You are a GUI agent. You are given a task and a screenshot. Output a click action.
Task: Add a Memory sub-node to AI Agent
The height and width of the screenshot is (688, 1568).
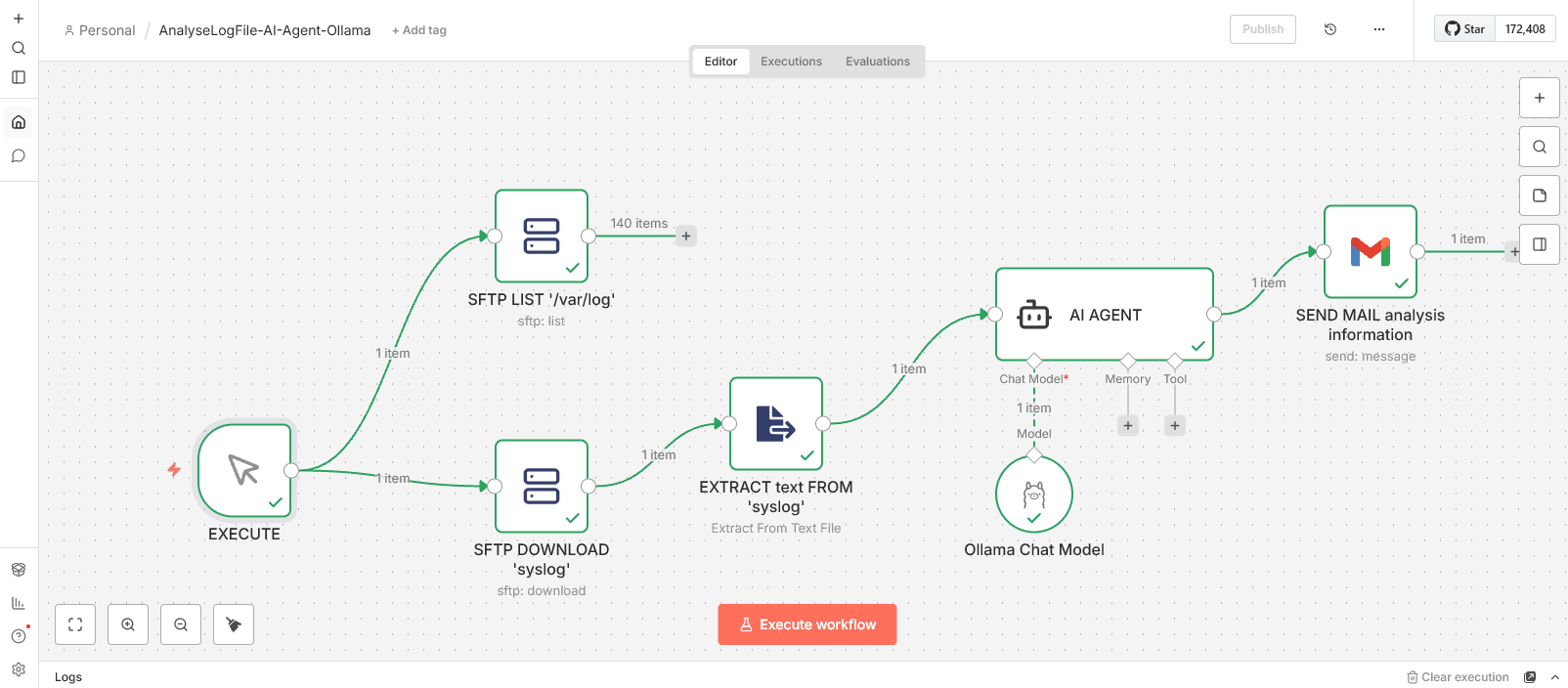[x=1128, y=425]
